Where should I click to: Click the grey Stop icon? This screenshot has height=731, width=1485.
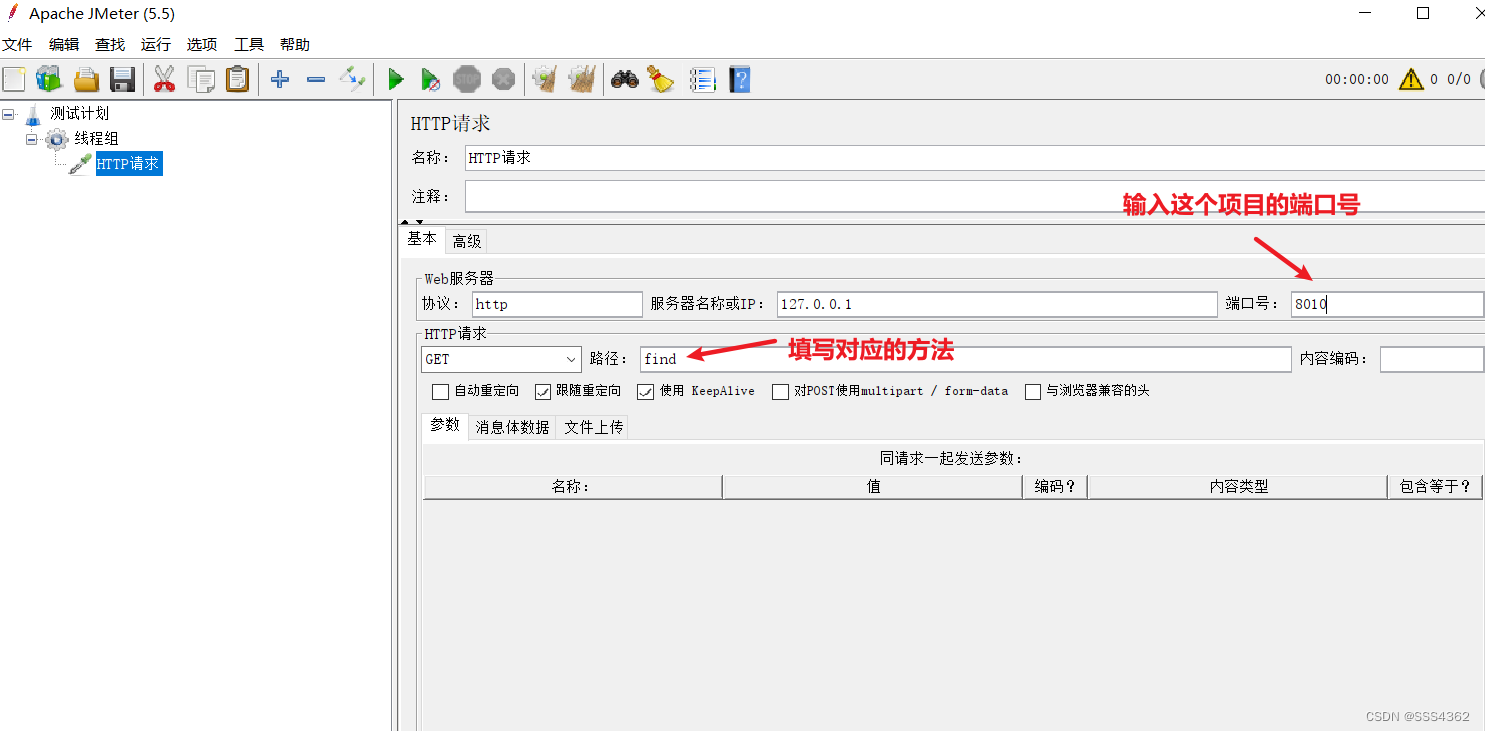coord(467,79)
